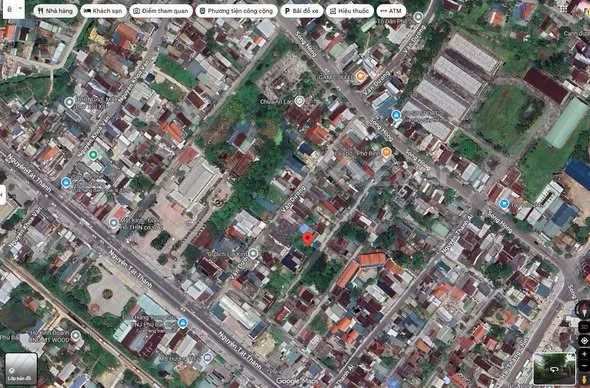The image size is (590, 388).
Task: Click the compass to reset north
Action: coord(584,310)
